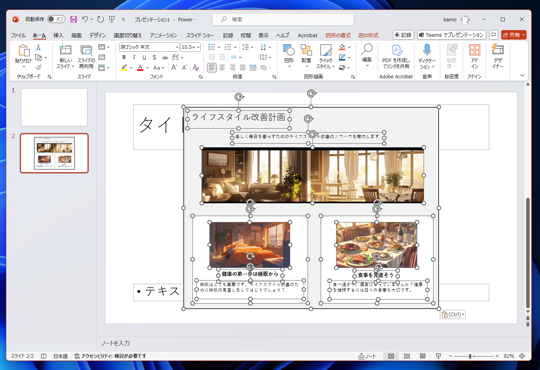Image resolution: width=540 pixels, height=370 pixels.
Task: Open the Insert (挿入) tab
Action: click(58, 35)
